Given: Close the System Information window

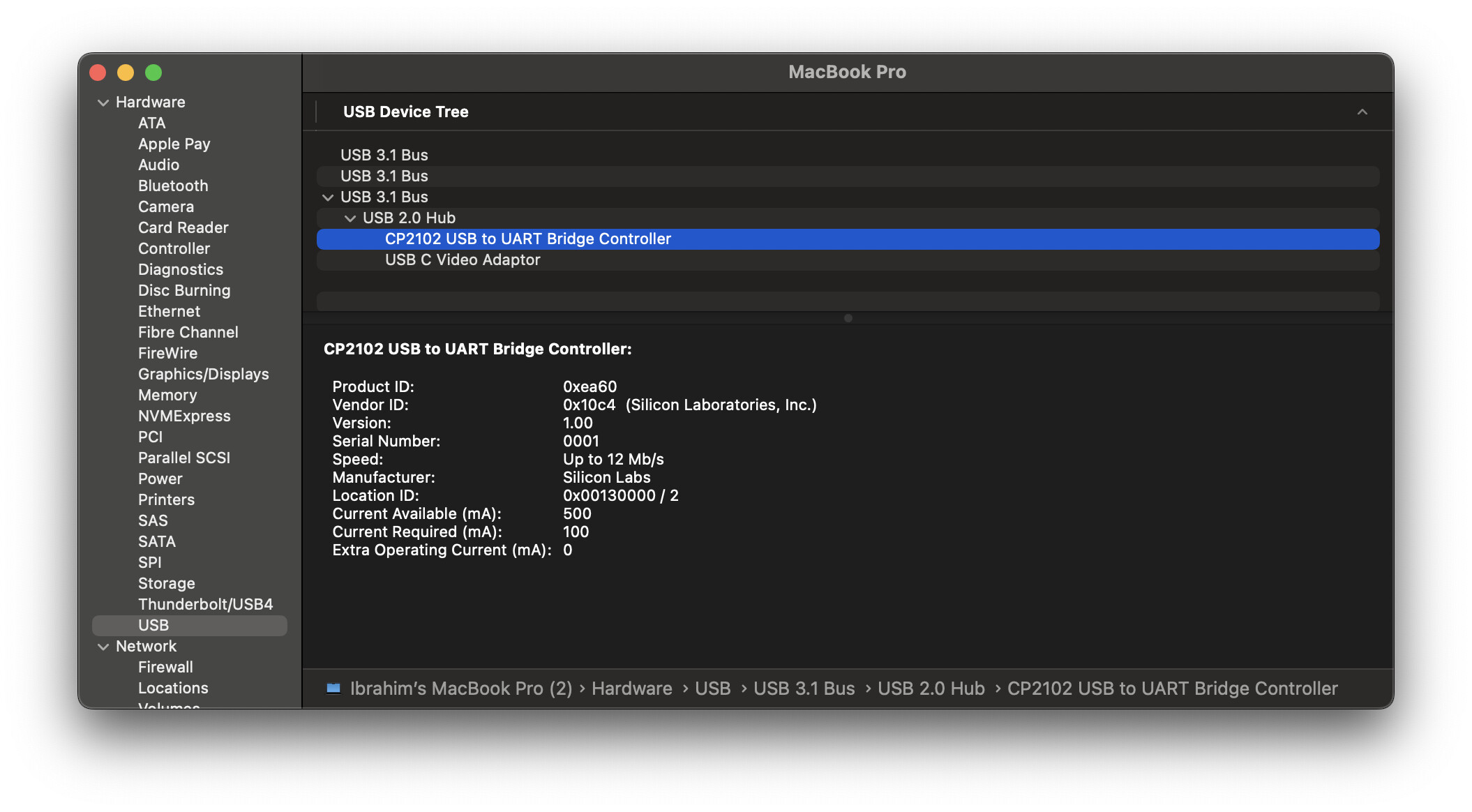Looking at the screenshot, I should pyautogui.click(x=98, y=73).
